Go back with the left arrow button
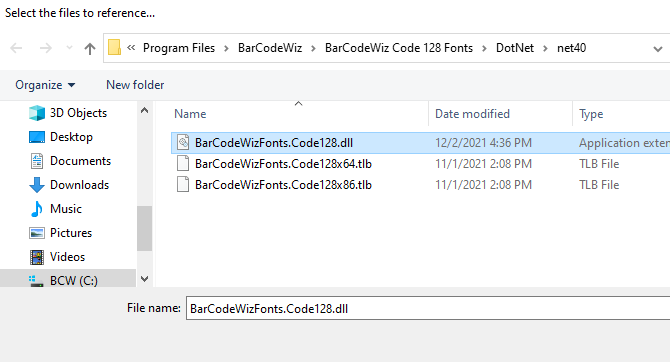This screenshot has height=362, width=670. [16, 48]
